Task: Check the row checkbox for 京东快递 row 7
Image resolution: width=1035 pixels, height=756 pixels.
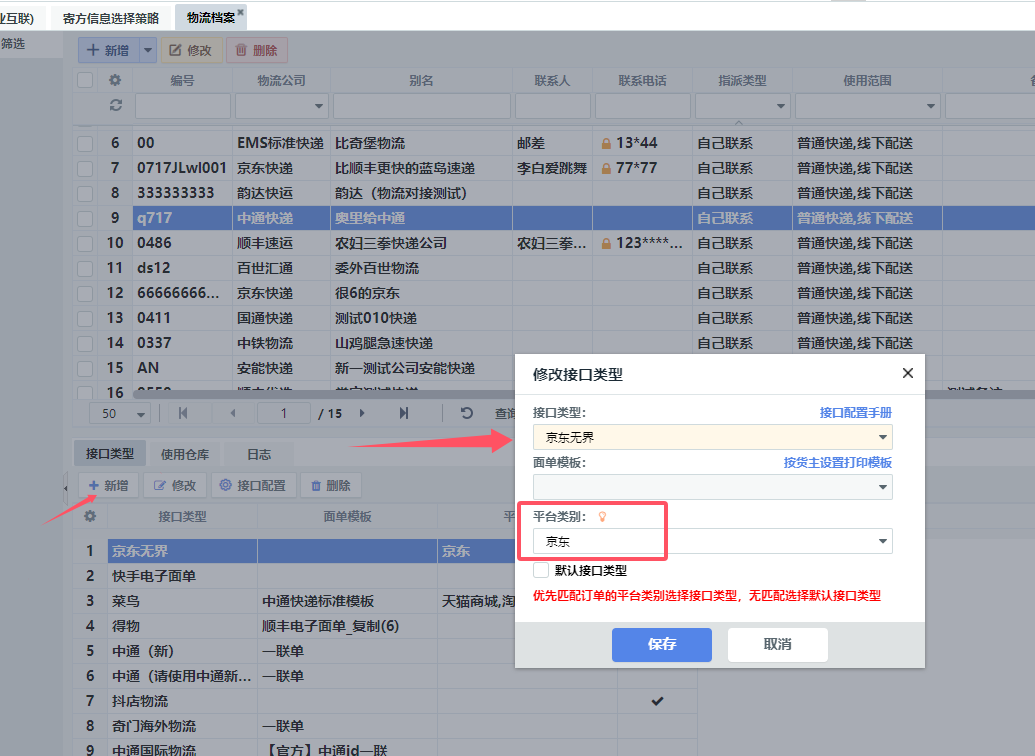Action: (86, 168)
